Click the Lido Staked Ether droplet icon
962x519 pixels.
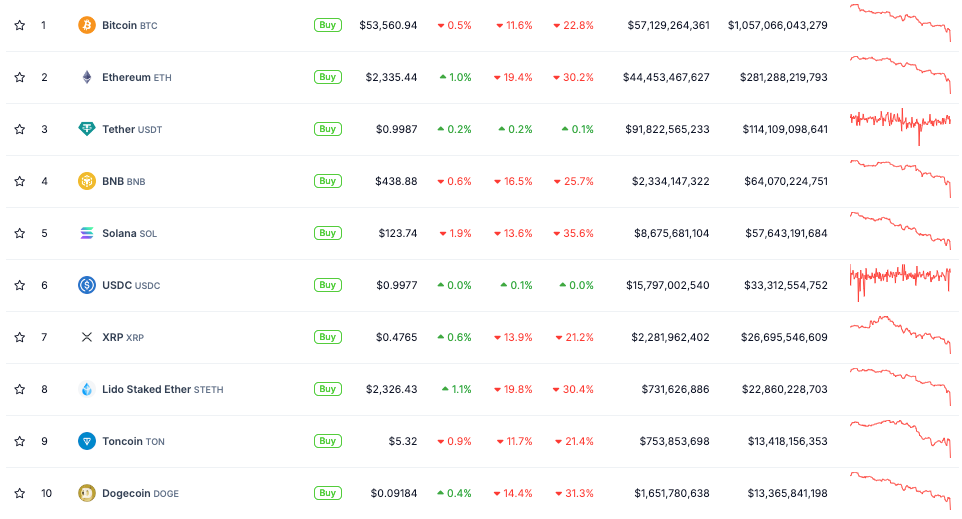[87, 389]
